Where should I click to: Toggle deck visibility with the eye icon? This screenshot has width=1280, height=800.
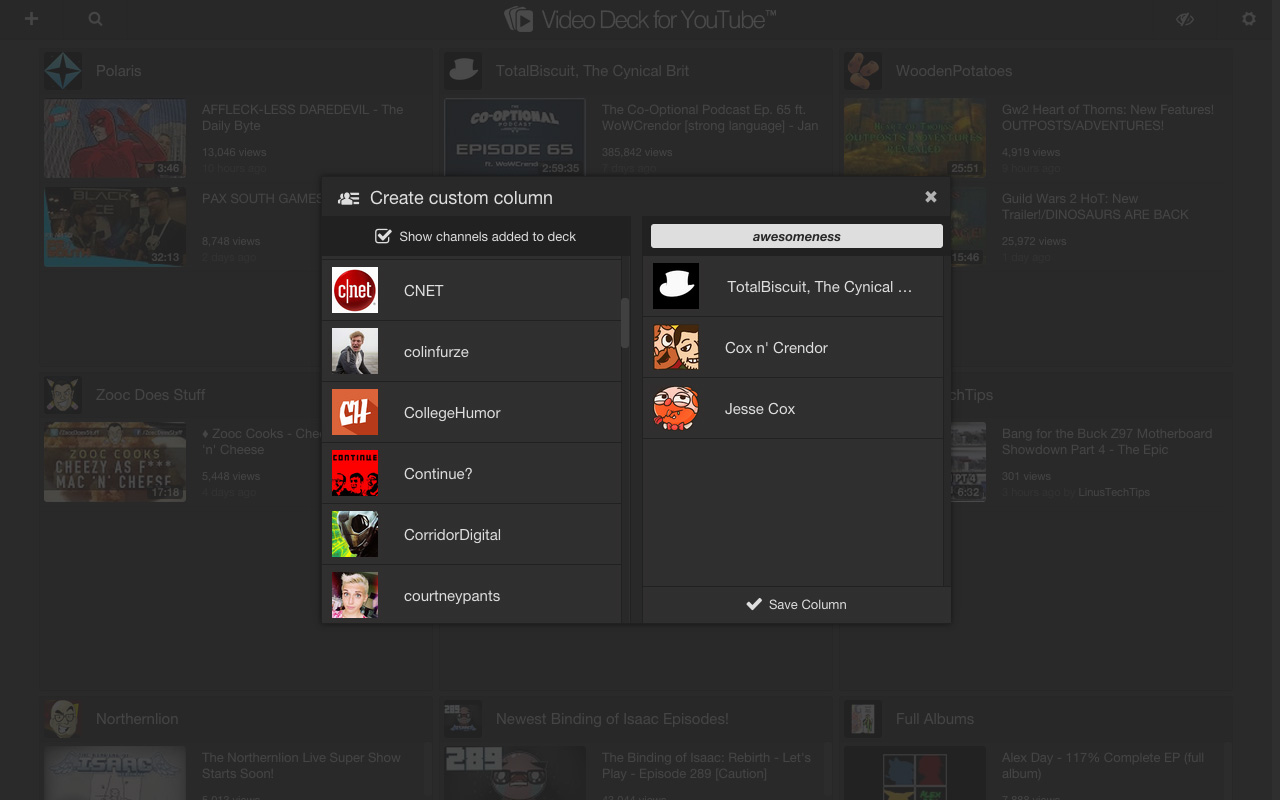point(1185,18)
